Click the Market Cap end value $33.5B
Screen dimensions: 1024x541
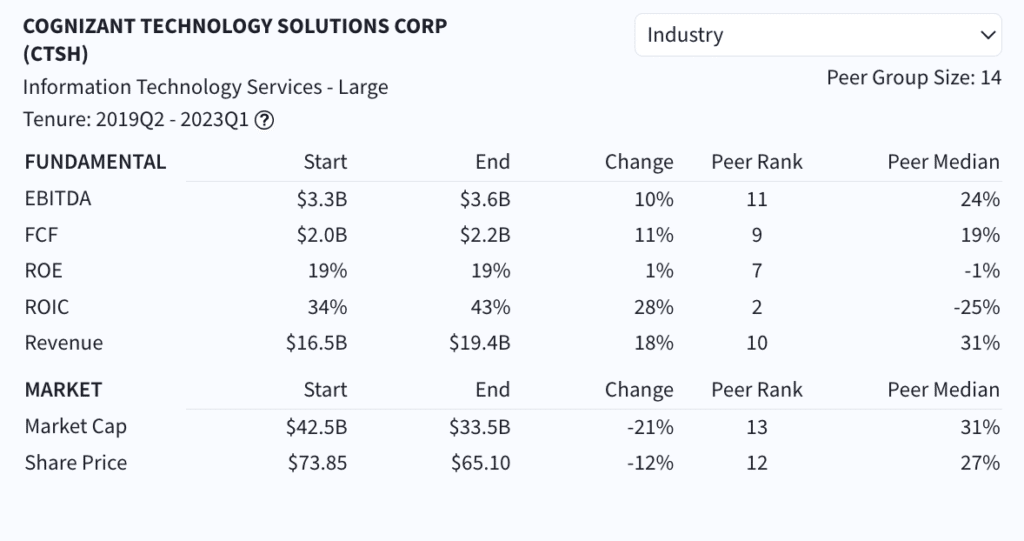(x=479, y=427)
